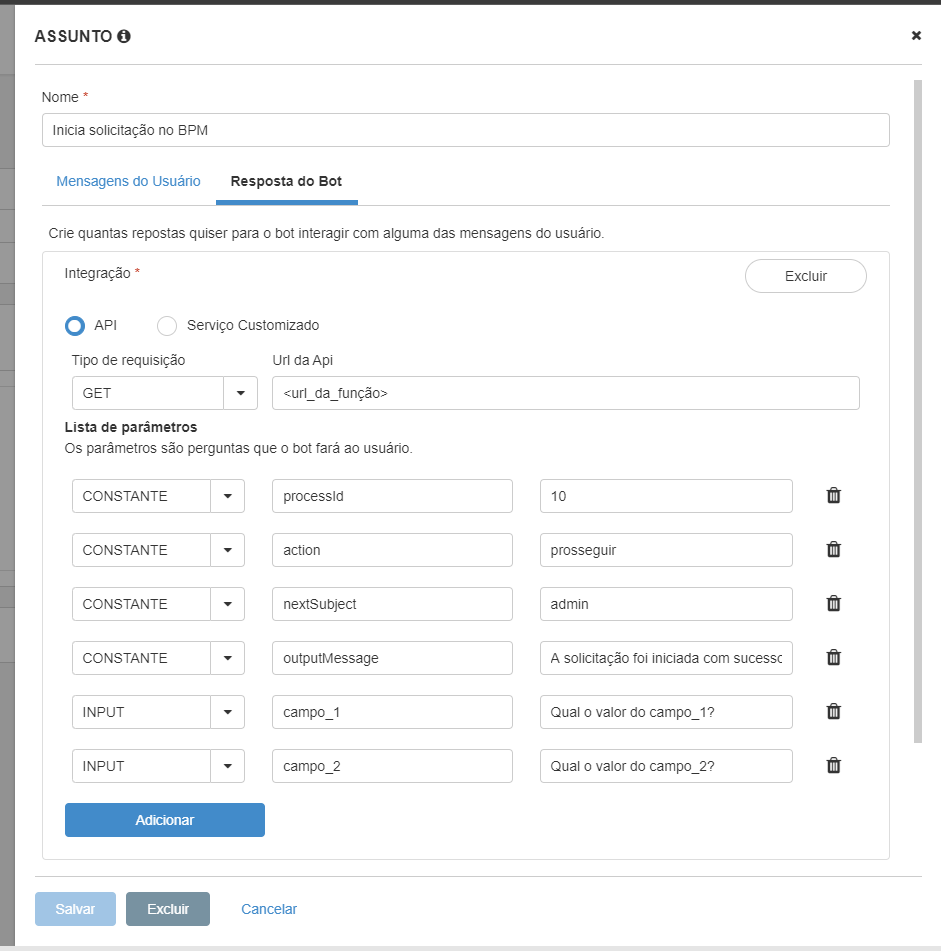Open the Resposta do Bot tab

pyautogui.click(x=286, y=182)
